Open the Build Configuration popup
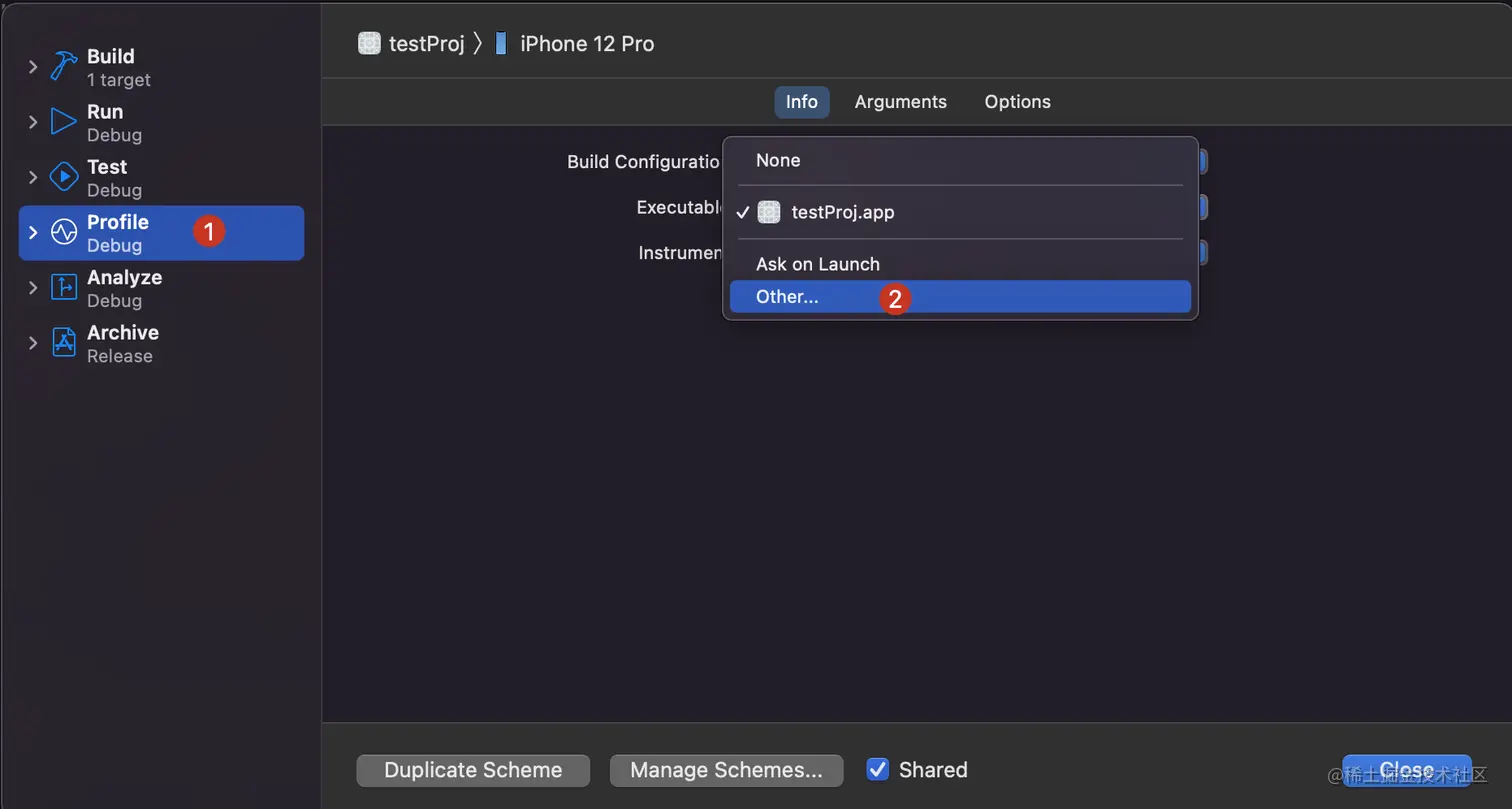Image resolution: width=1512 pixels, height=809 pixels. coord(1203,162)
